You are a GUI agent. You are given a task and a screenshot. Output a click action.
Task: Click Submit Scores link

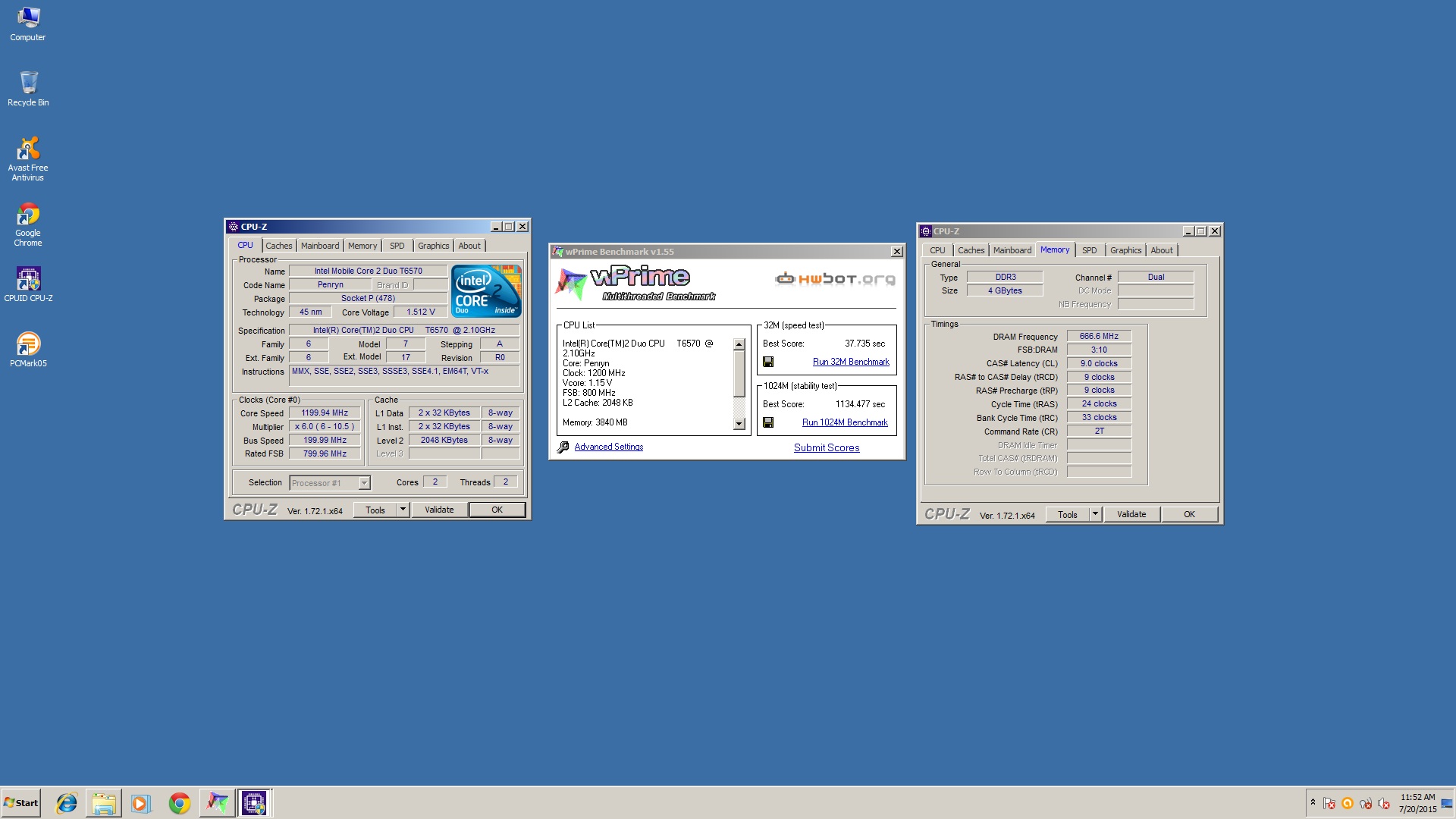[827, 448]
